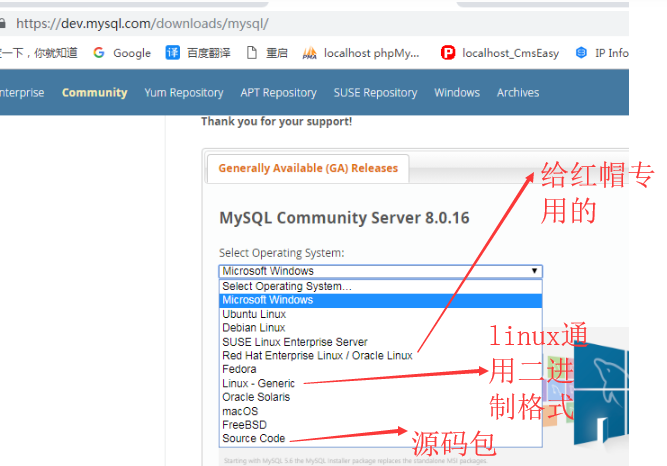Screen dimensions: 667x466
Task: Click the Google bookmark label
Action: click(x=132, y=53)
